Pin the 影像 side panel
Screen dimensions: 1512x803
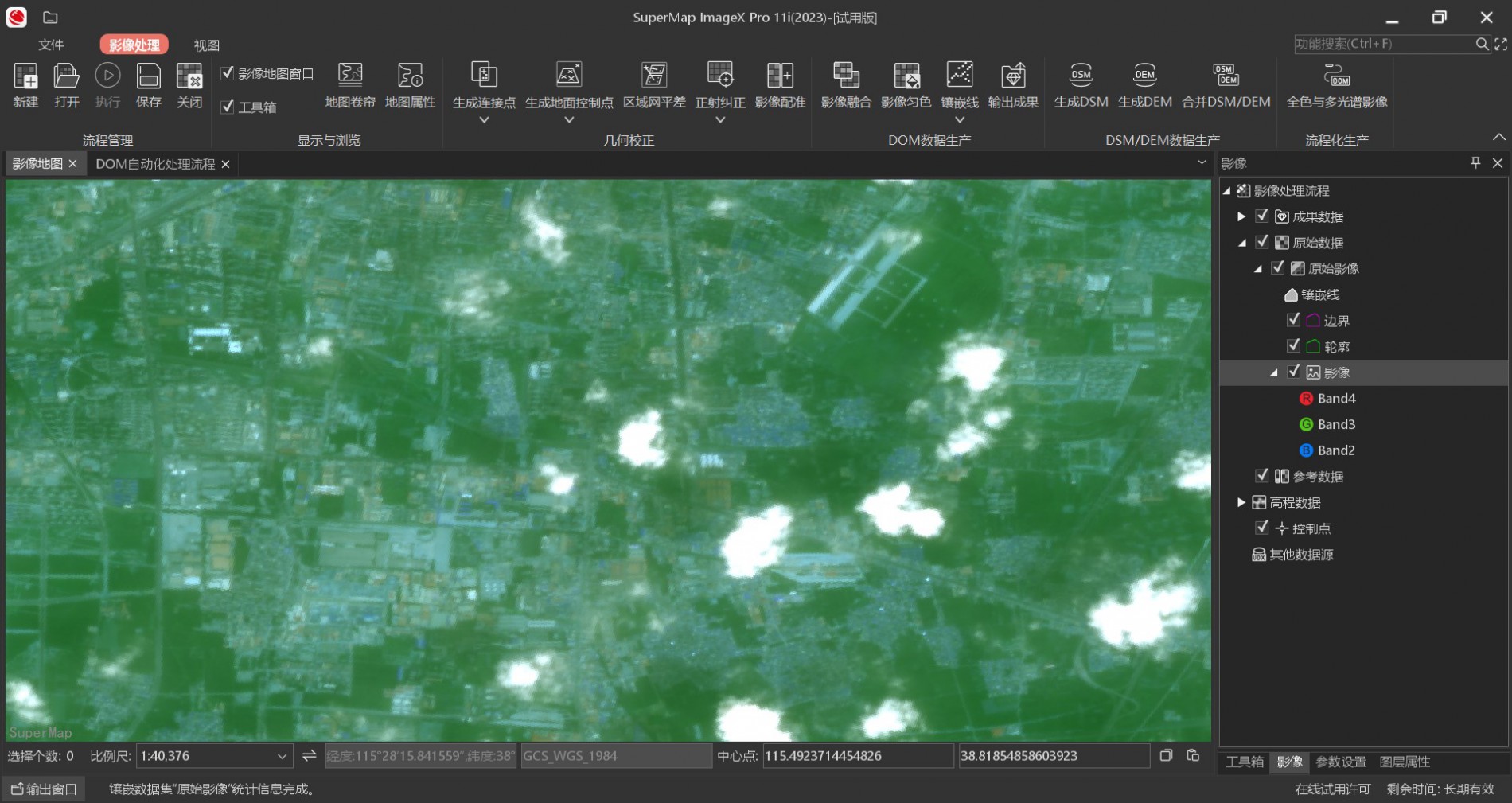tap(1475, 162)
